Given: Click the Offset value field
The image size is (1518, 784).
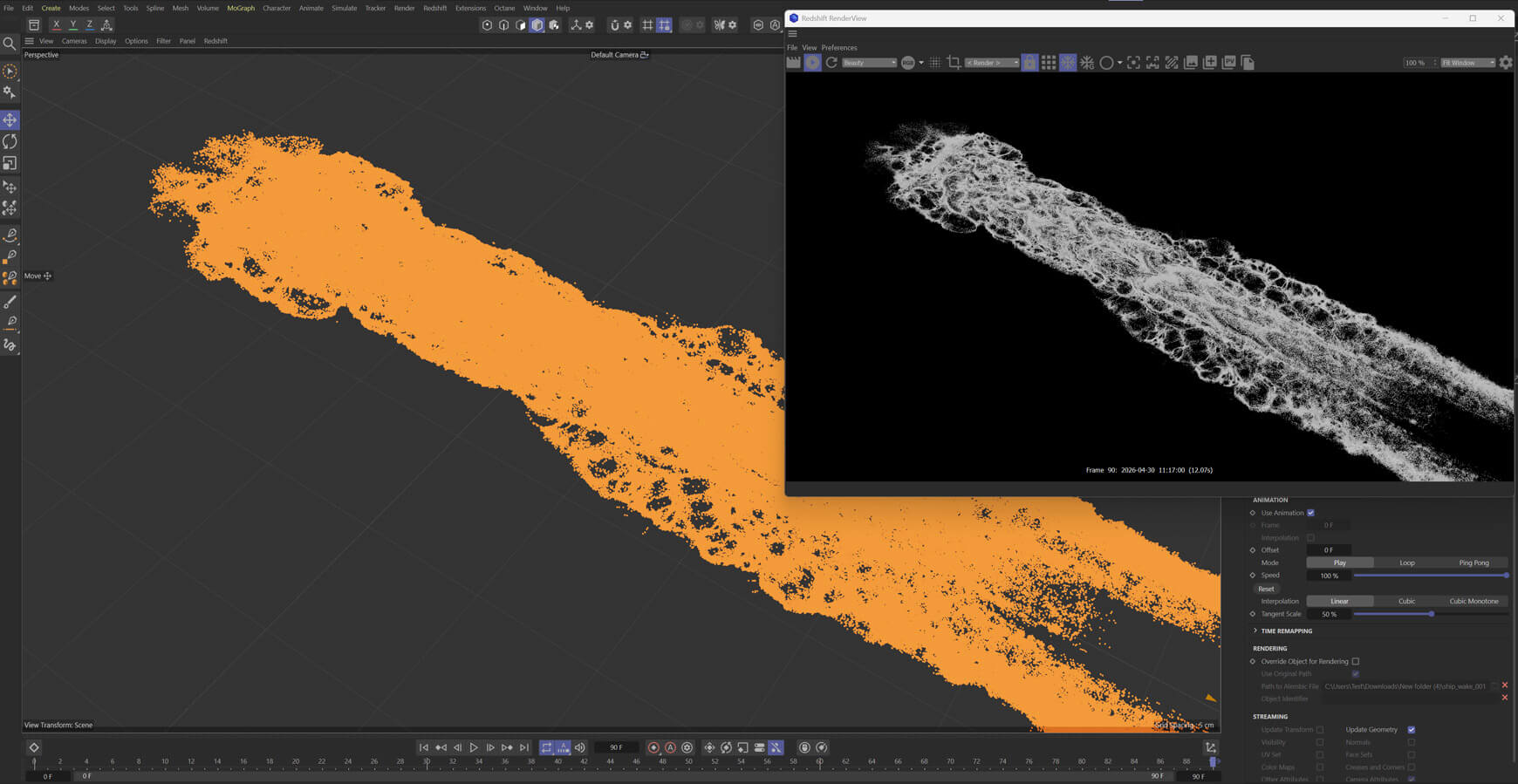Looking at the screenshot, I should pos(1329,550).
